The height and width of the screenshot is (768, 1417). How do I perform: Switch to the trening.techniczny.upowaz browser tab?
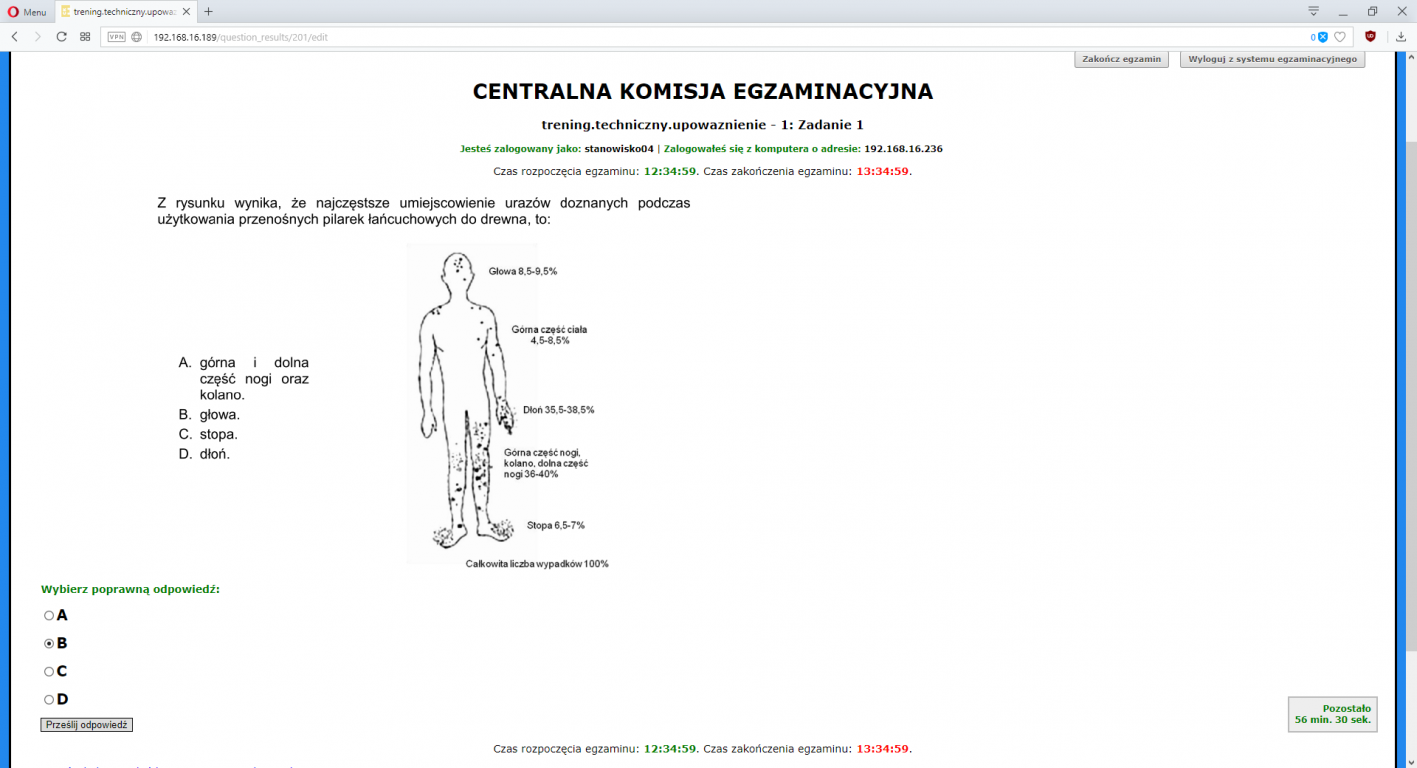coord(125,12)
